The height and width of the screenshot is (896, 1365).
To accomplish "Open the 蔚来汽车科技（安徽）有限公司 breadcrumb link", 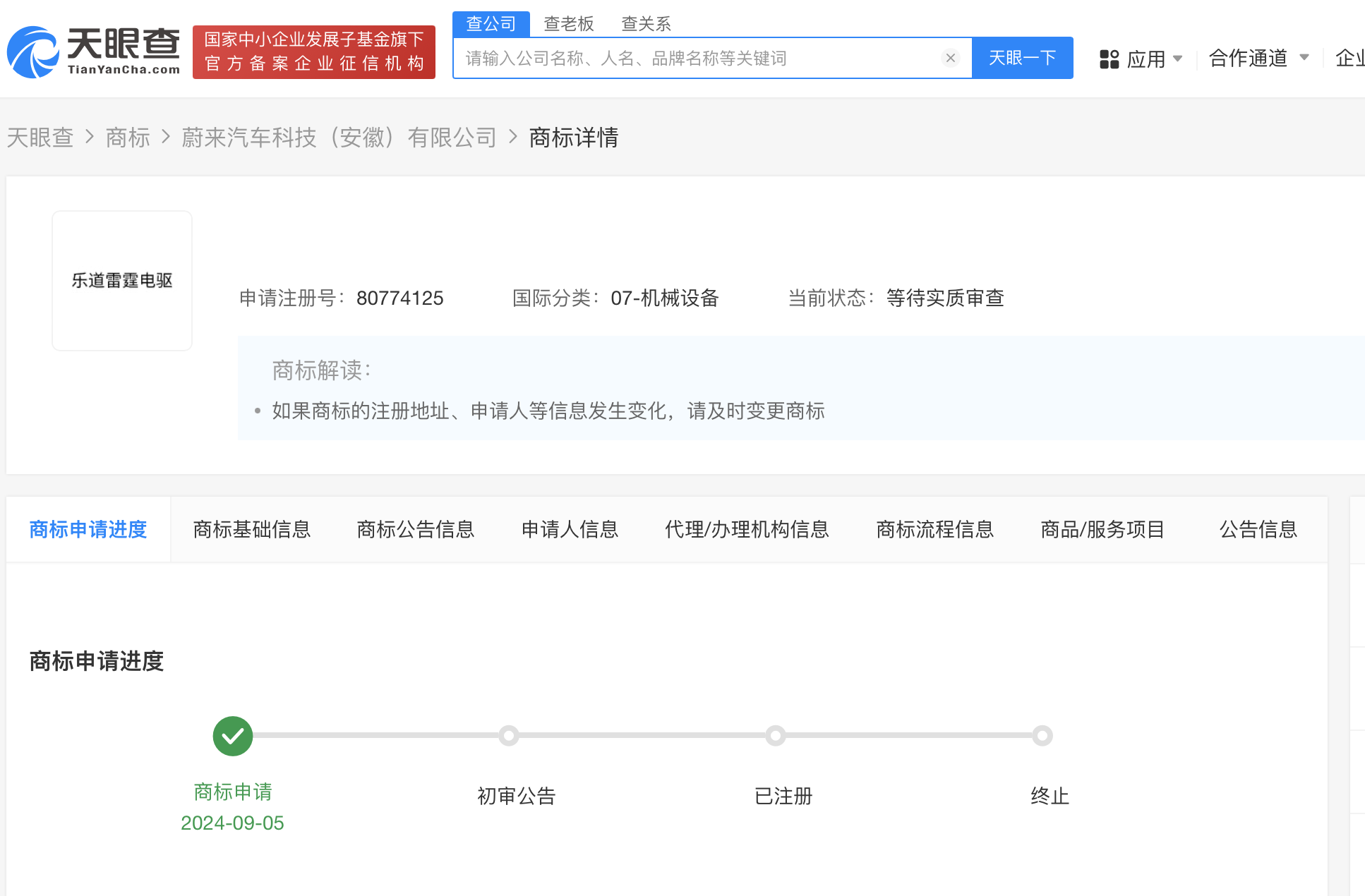I will coord(340,137).
